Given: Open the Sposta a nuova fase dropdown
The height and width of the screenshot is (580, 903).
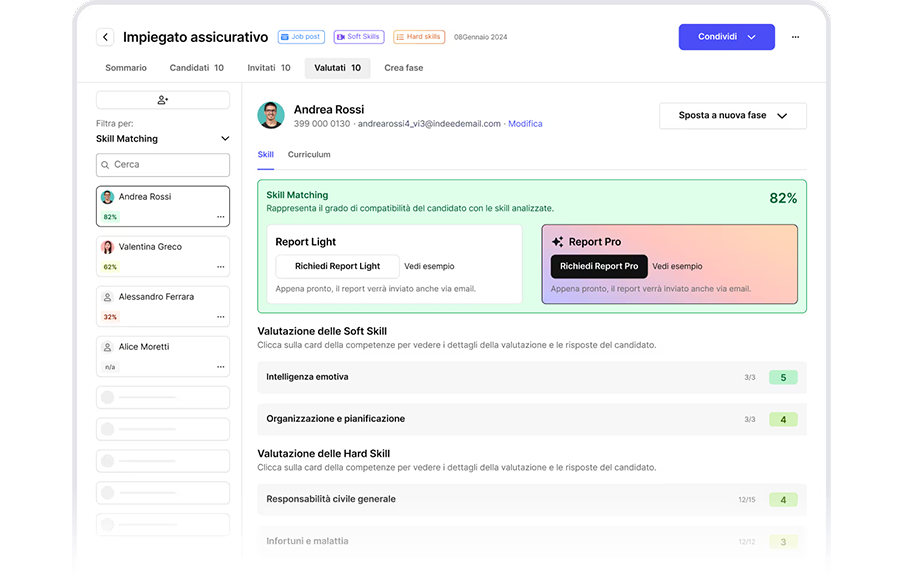Looking at the screenshot, I should click(x=732, y=116).
